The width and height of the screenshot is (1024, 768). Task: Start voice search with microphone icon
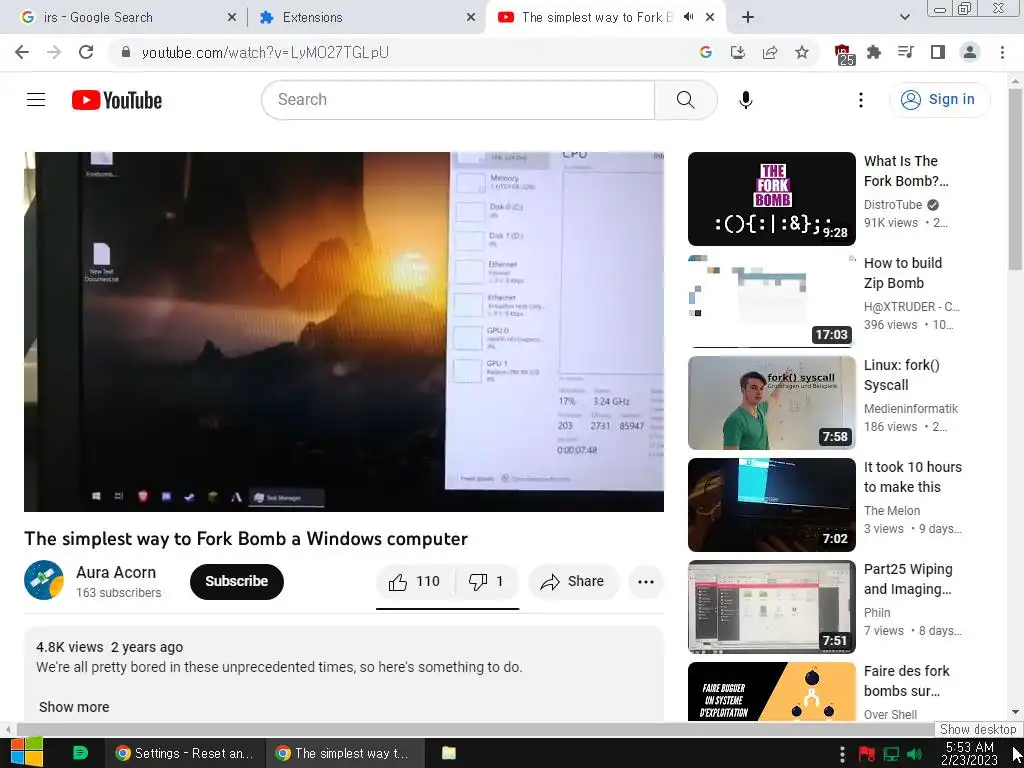[746, 100]
